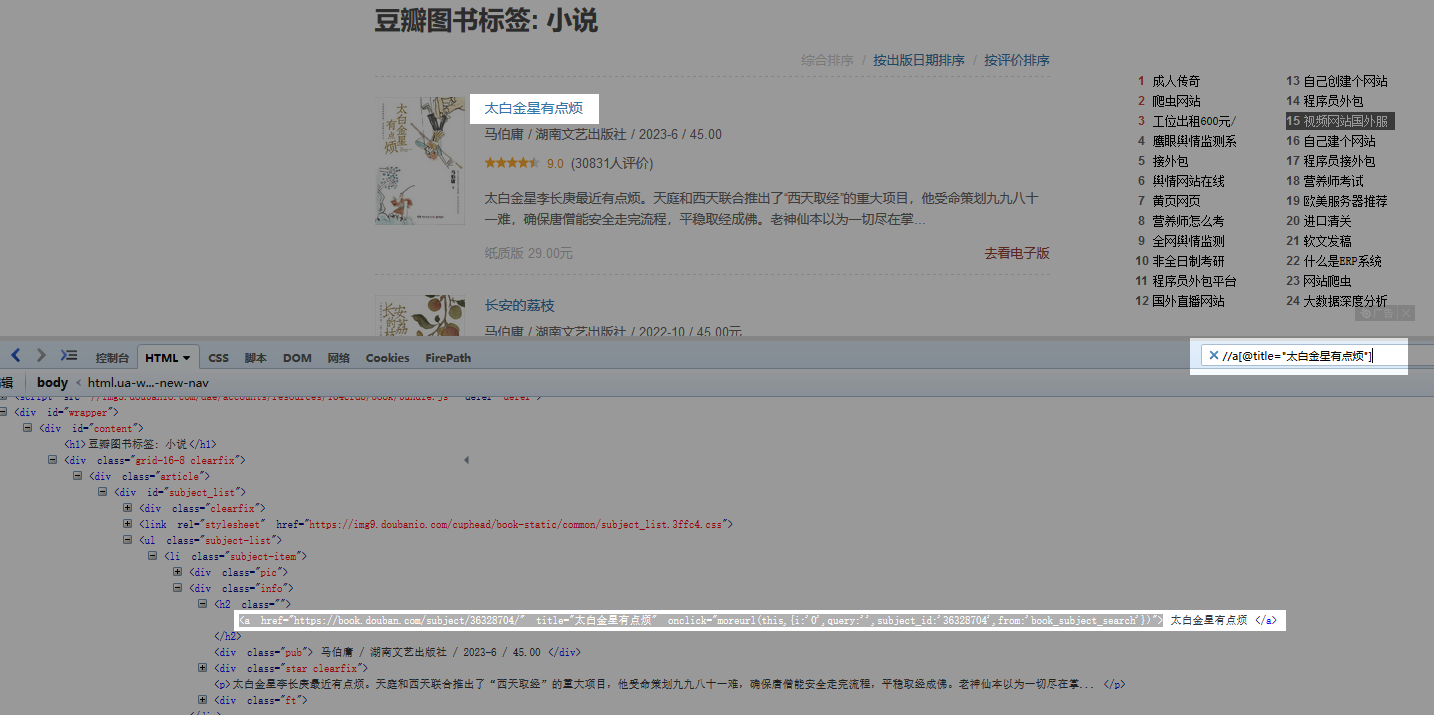Open ad link 营养师怎么考
Image resolution: width=1434 pixels, height=724 pixels.
1188,221
